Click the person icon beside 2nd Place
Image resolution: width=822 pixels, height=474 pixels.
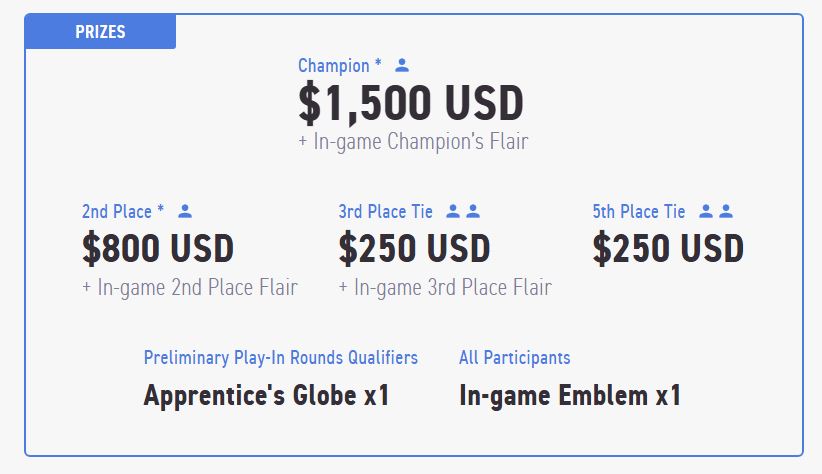tap(185, 211)
